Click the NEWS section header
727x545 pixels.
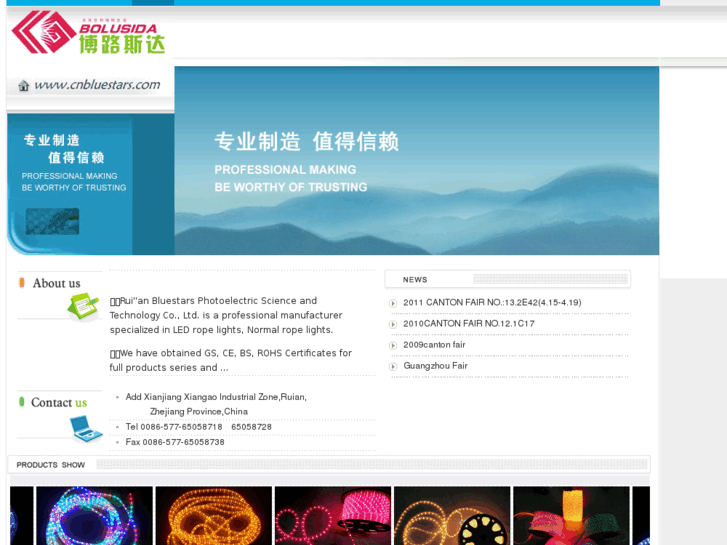point(508,279)
